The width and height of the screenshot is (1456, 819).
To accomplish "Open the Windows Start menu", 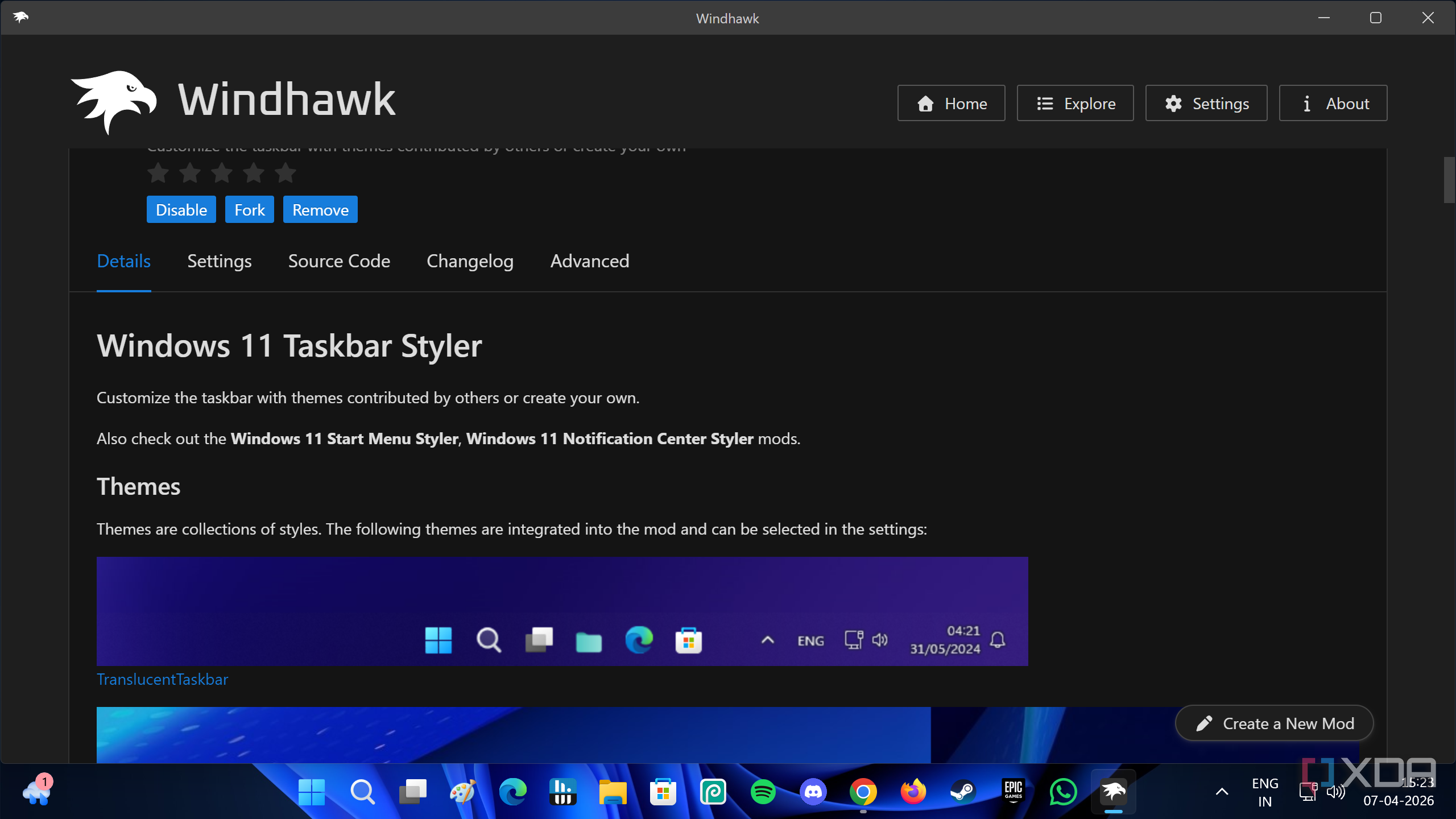I will coord(312,792).
